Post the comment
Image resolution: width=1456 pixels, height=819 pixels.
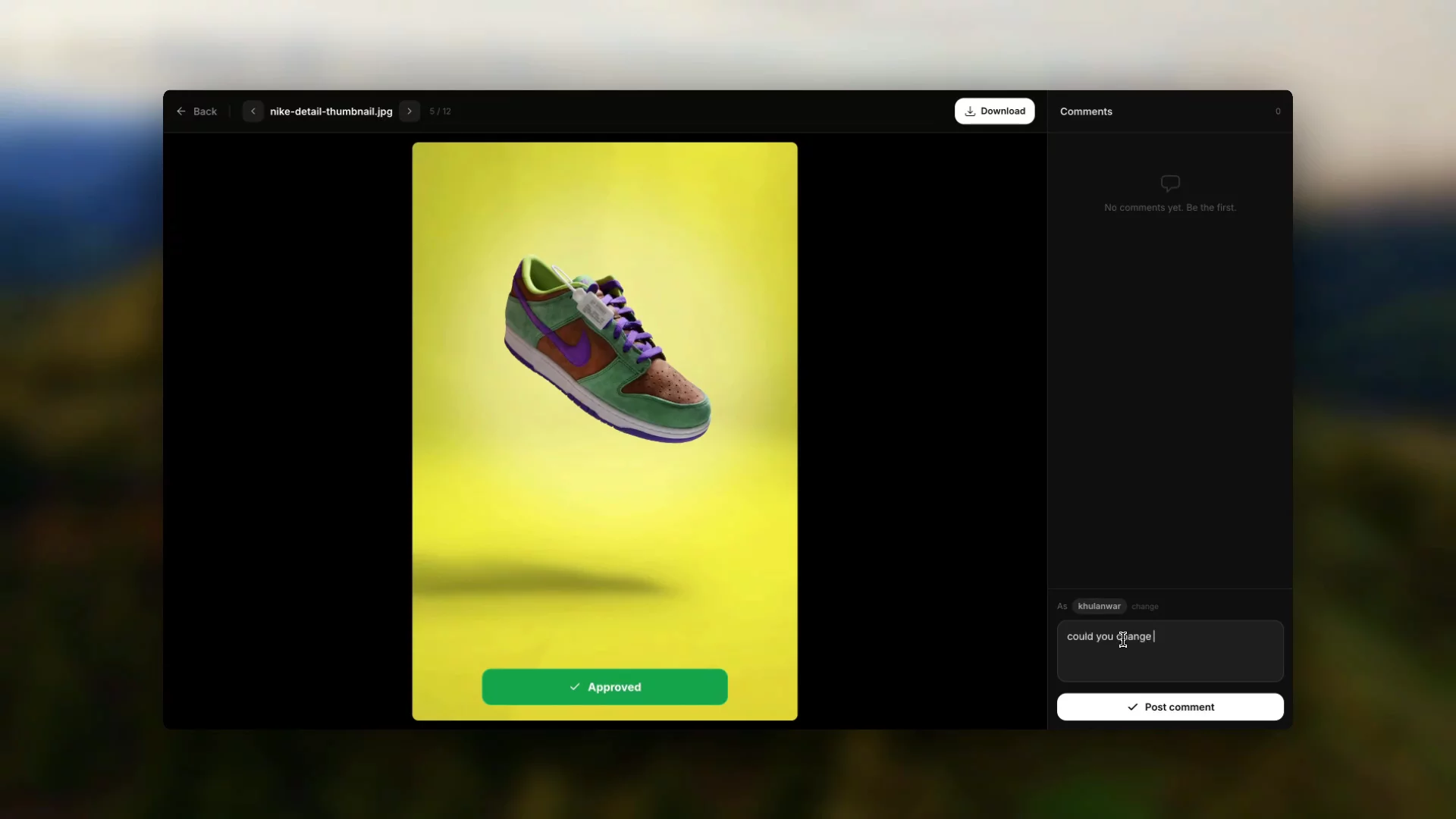1170,707
